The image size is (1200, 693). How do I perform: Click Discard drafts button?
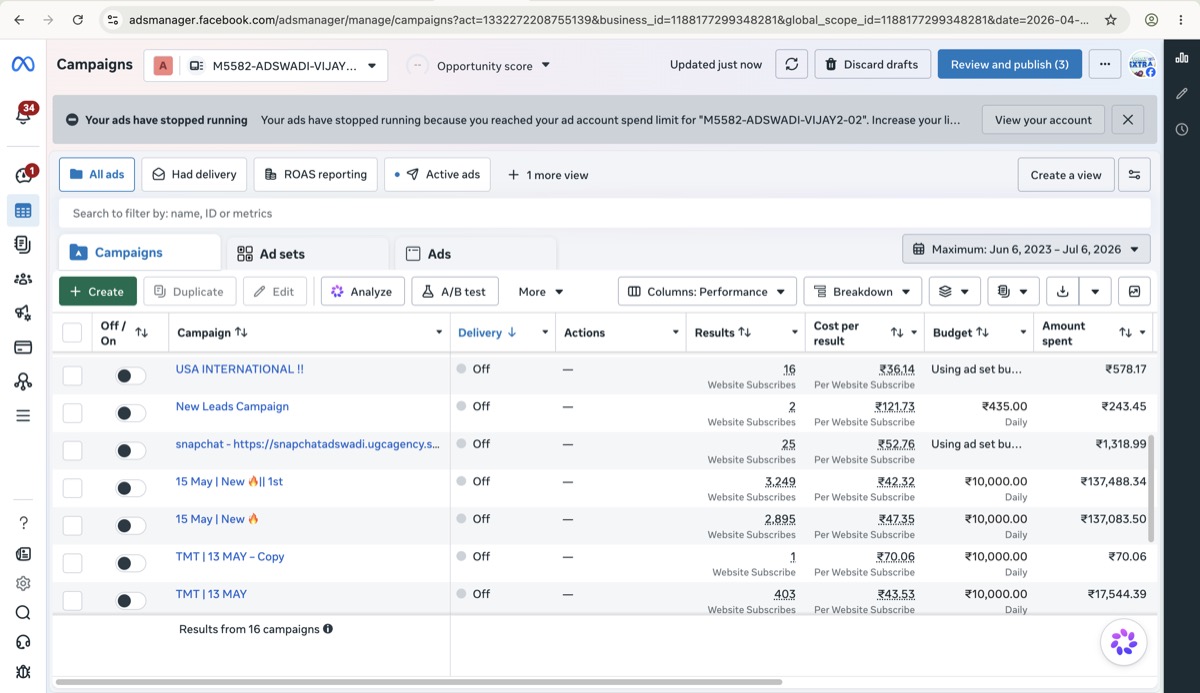point(872,64)
